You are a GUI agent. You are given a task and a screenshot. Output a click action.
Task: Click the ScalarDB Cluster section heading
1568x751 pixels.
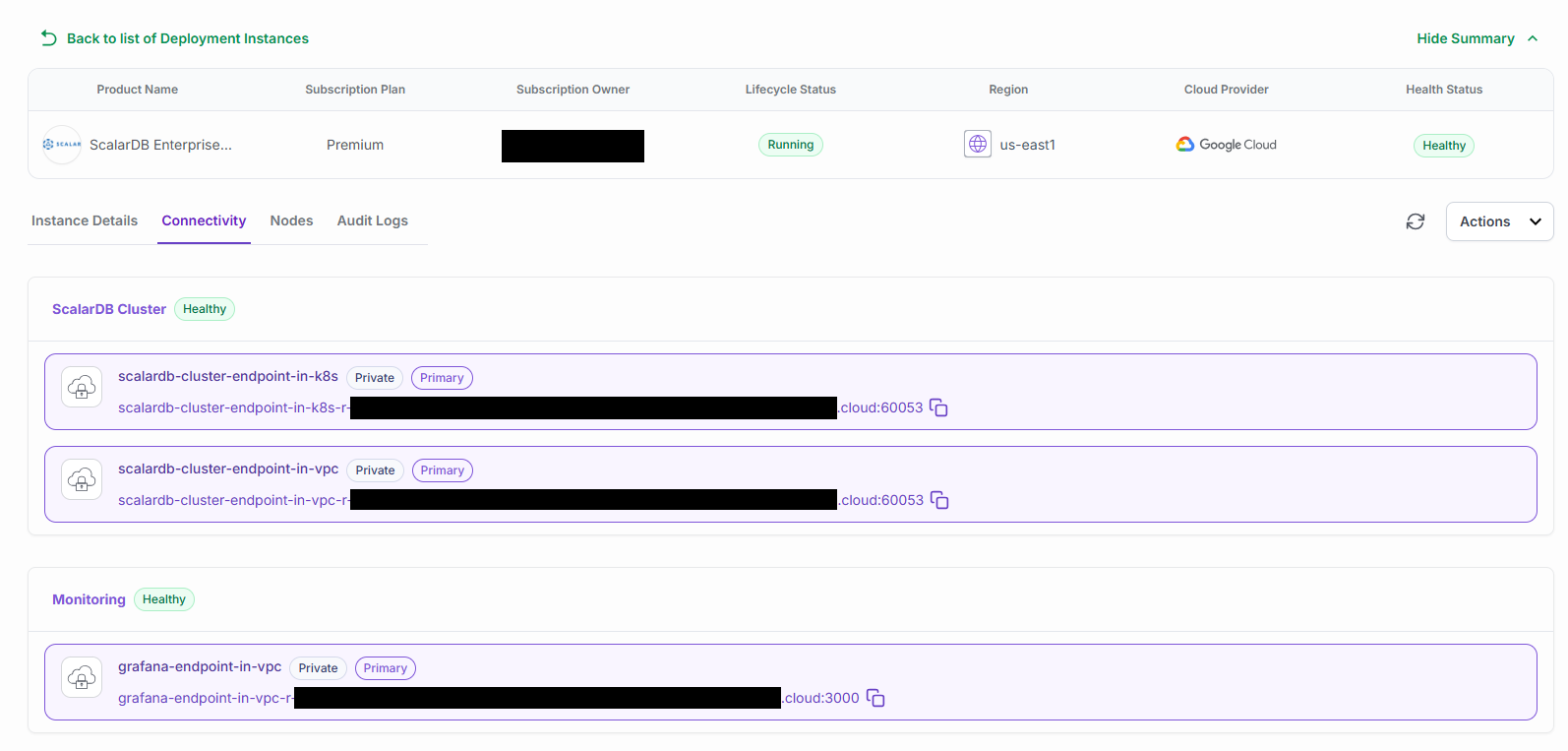(x=109, y=309)
